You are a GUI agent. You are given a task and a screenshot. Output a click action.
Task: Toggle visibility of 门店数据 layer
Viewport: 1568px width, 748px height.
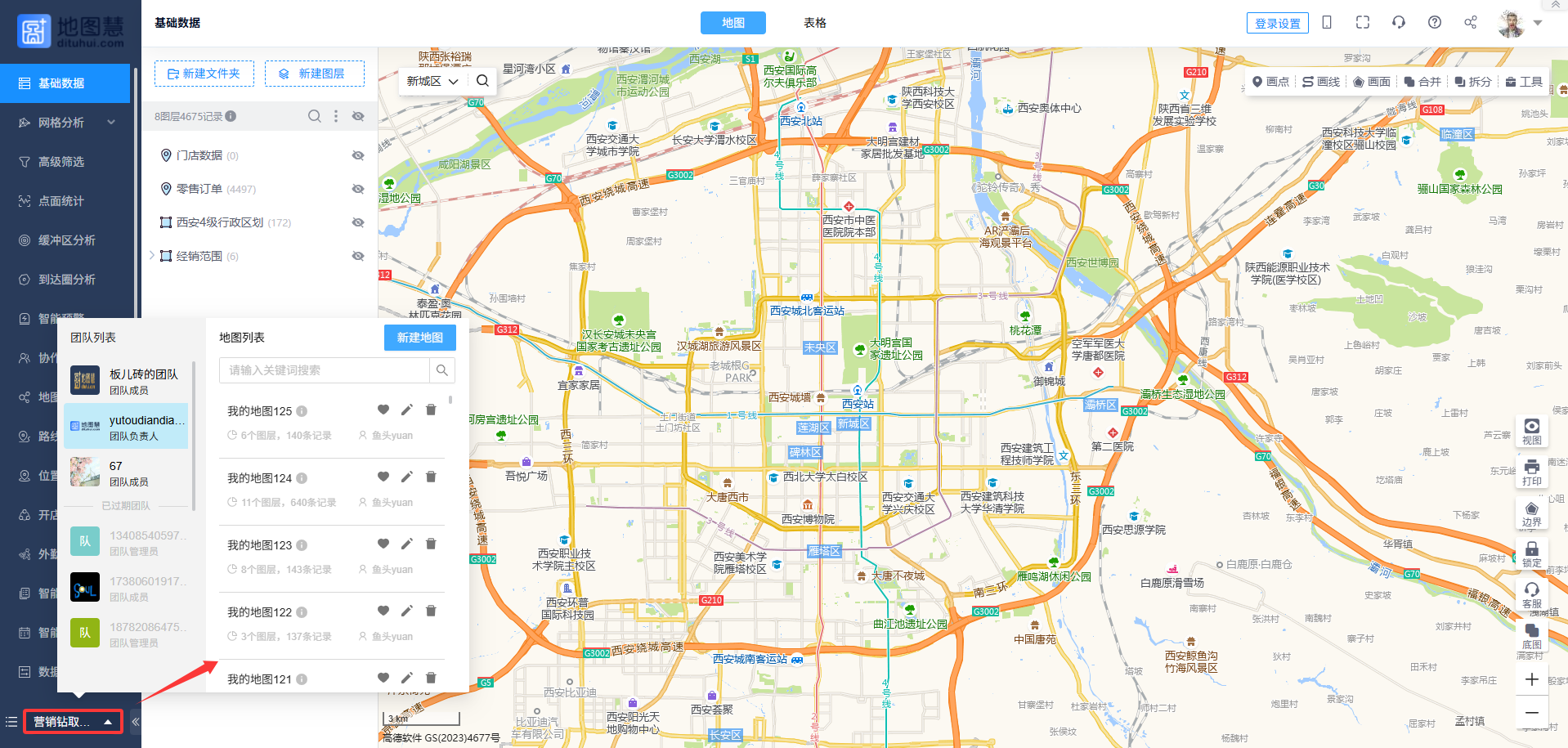tap(358, 155)
